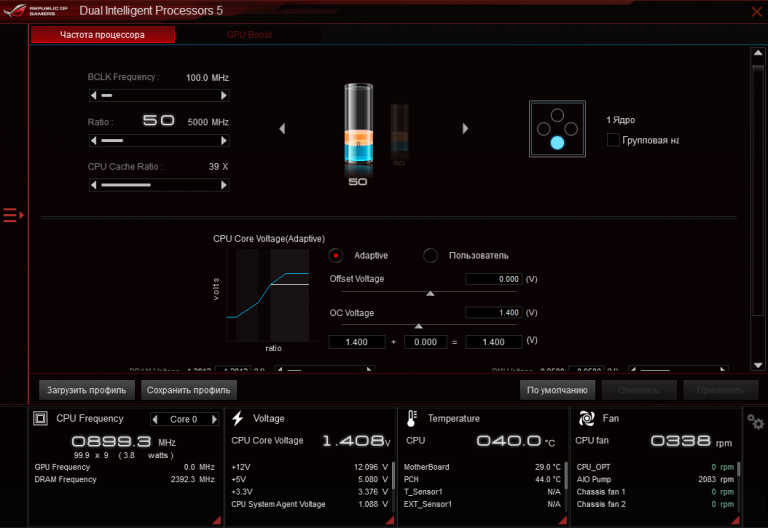The width and height of the screenshot is (768, 528).
Task: Adjust the Offset Voltage slider handle
Action: coord(430,293)
